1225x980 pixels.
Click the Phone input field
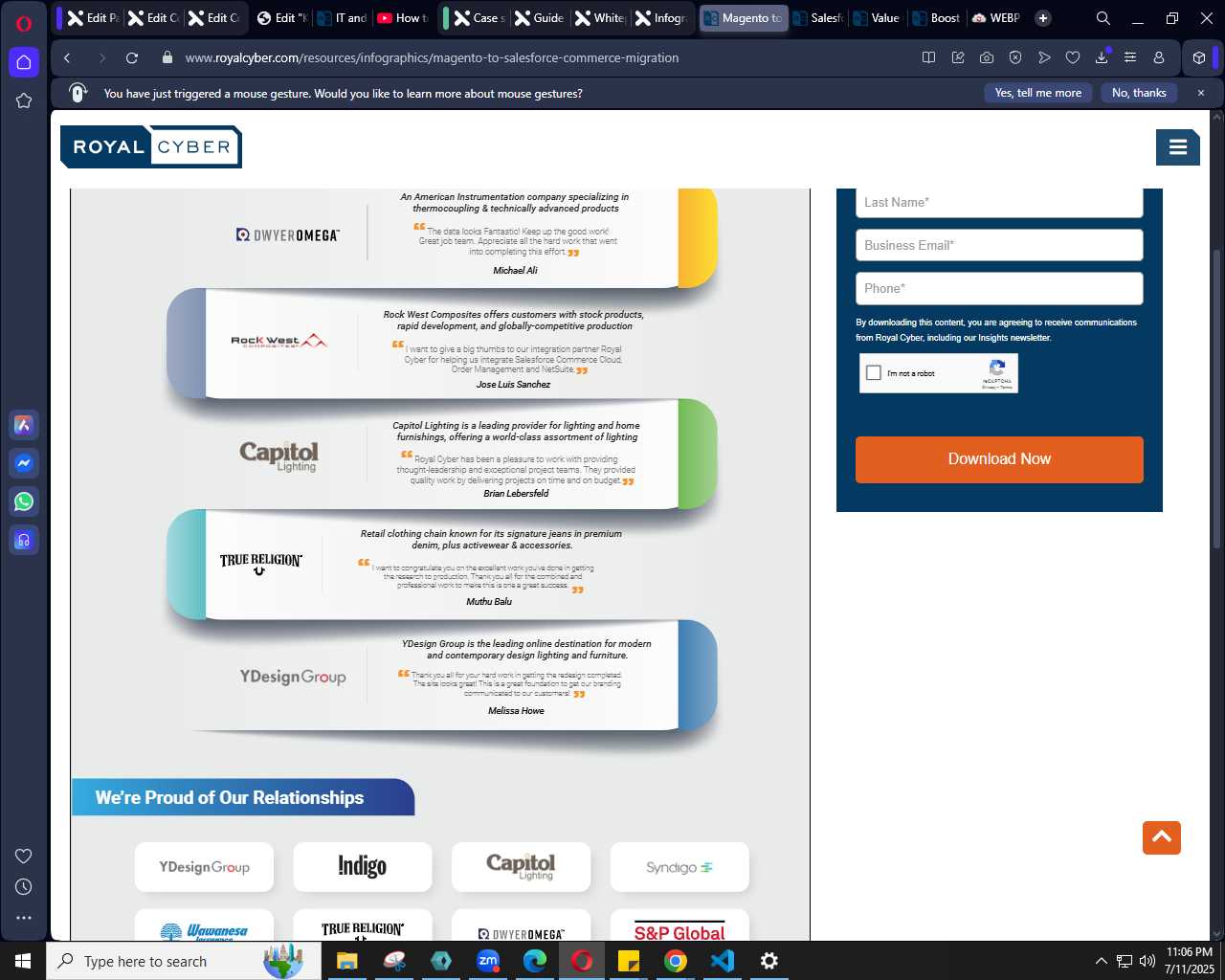pos(999,288)
